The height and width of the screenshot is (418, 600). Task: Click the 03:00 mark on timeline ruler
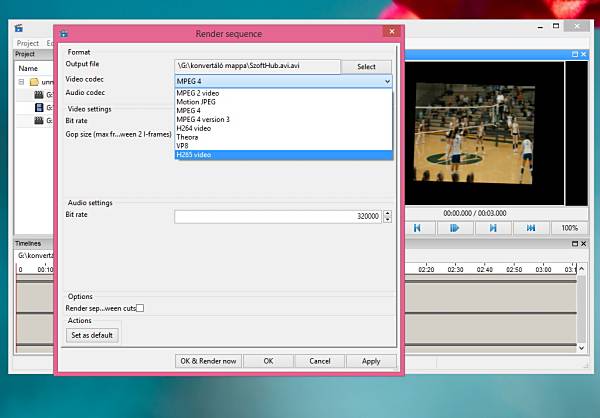[543, 269]
